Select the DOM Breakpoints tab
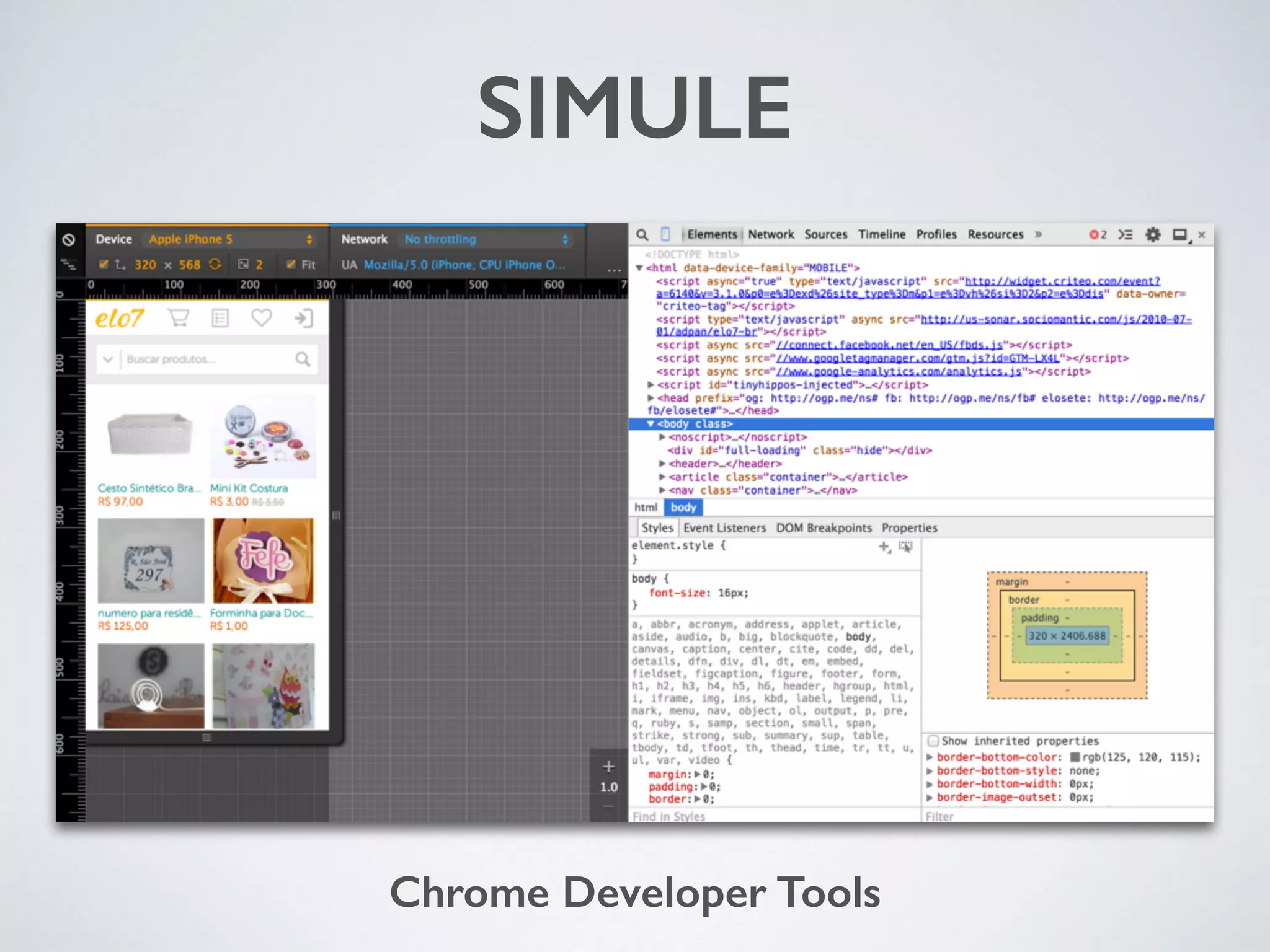1270x952 pixels. [824, 527]
